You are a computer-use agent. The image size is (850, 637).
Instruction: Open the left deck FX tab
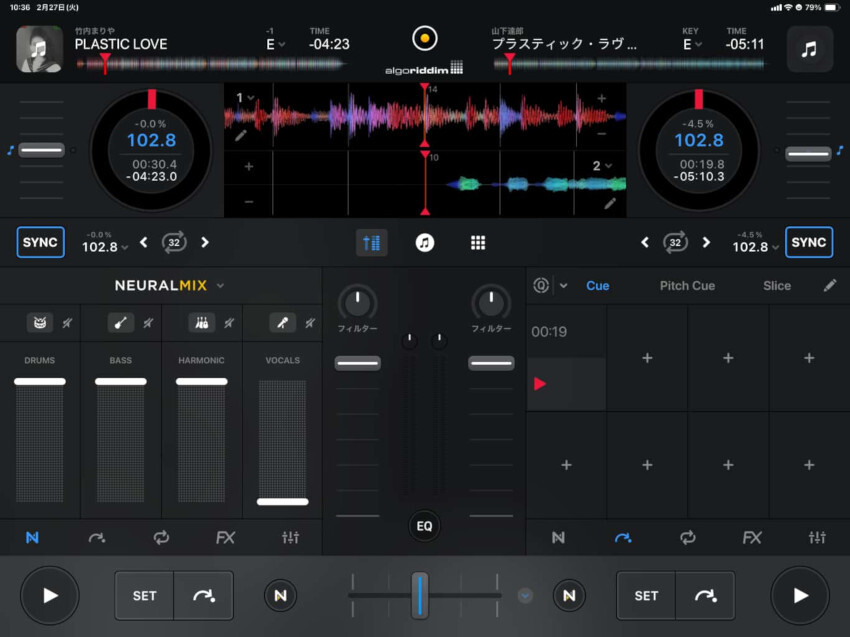(225, 538)
